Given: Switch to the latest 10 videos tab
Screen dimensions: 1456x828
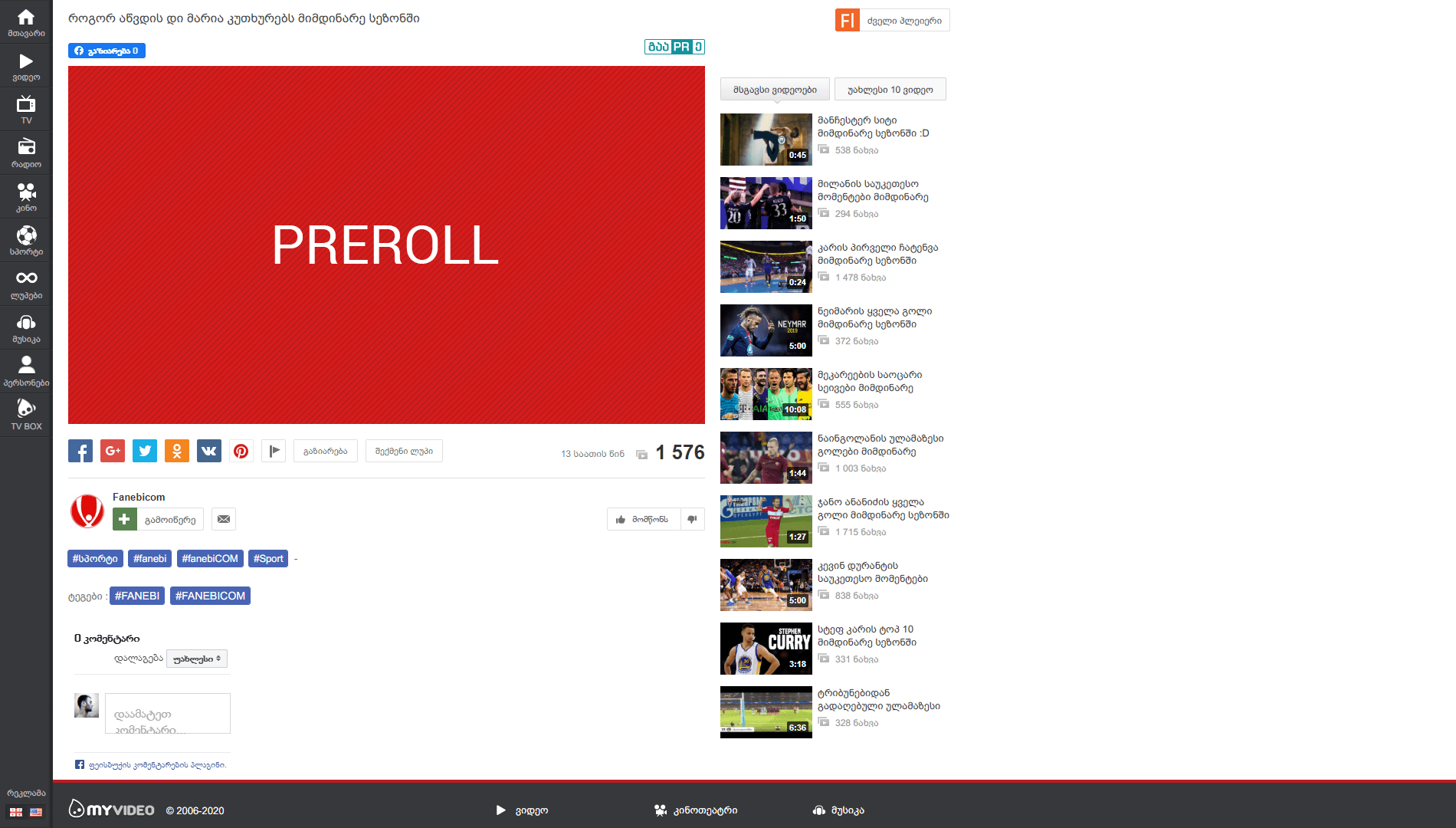Looking at the screenshot, I should point(890,90).
